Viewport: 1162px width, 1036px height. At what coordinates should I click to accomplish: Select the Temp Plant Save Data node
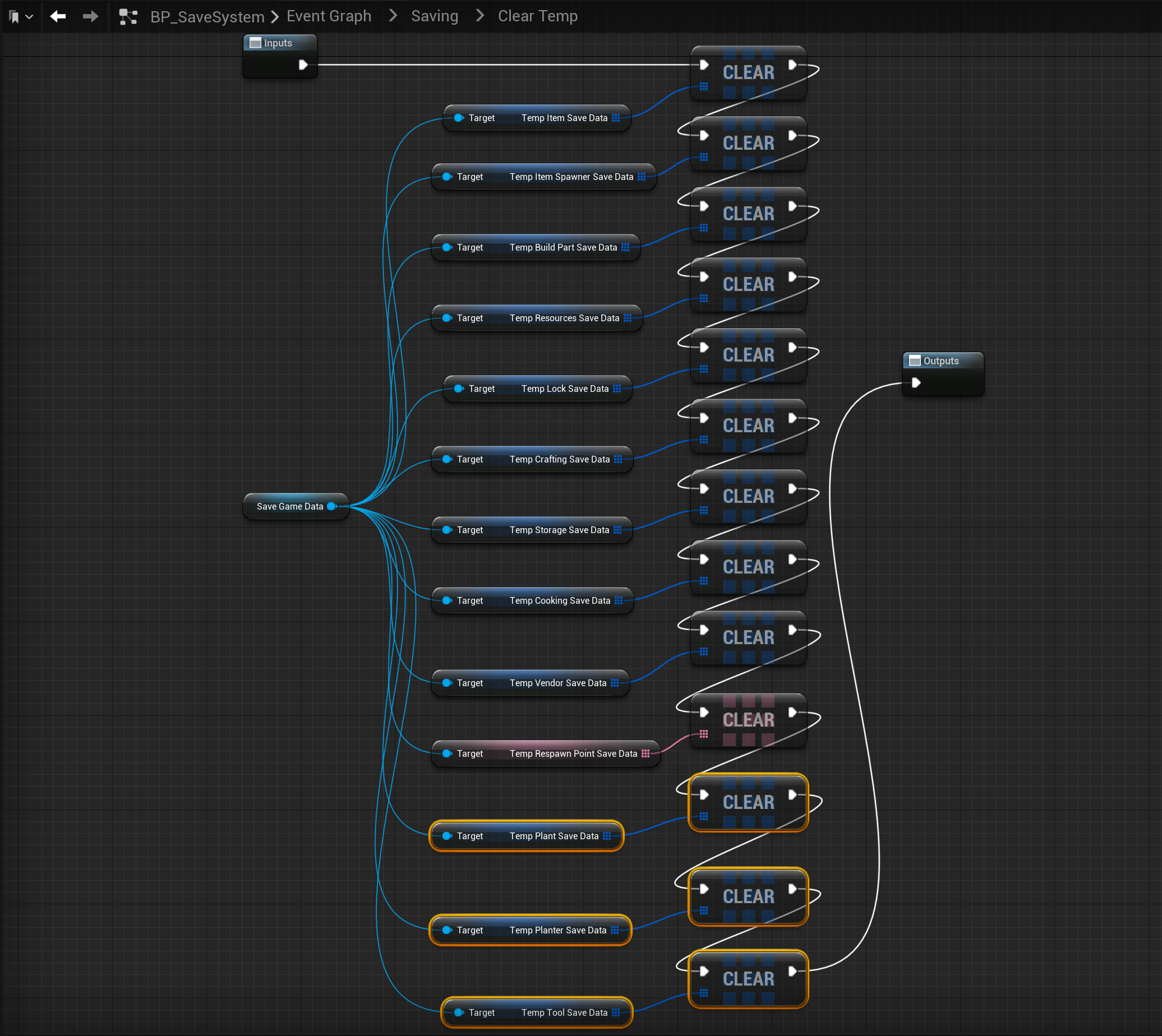[x=552, y=836]
